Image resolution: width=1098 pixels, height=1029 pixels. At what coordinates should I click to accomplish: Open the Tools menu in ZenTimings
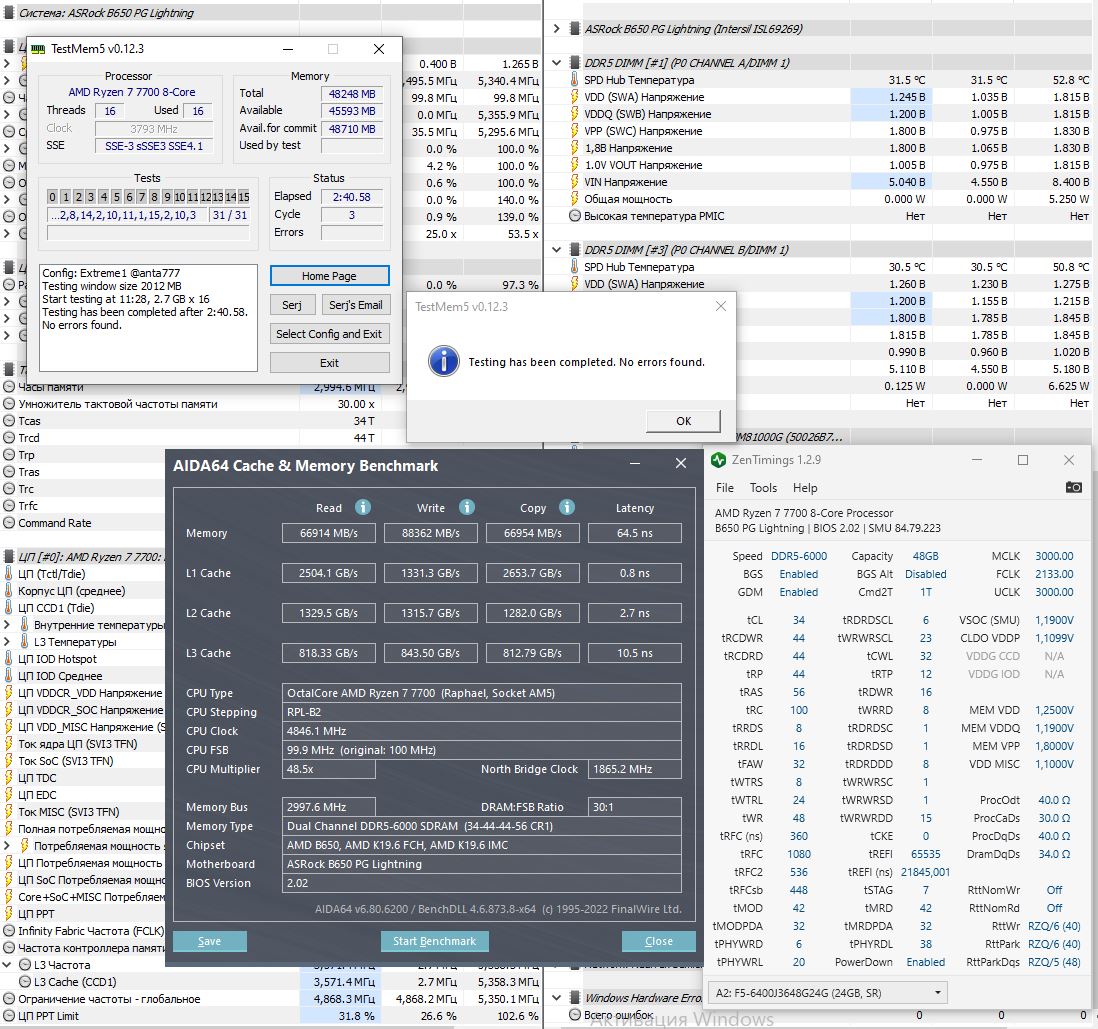coord(763,488)
